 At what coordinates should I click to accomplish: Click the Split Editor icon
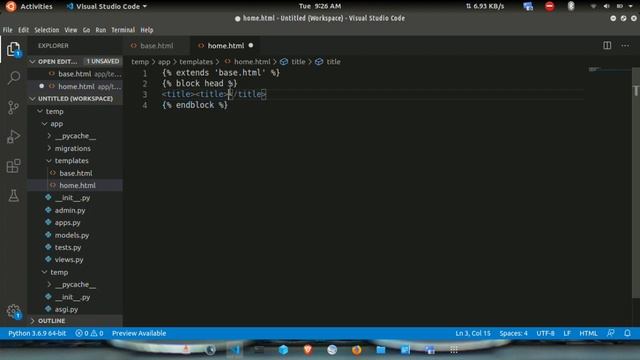tap(607, 45)
